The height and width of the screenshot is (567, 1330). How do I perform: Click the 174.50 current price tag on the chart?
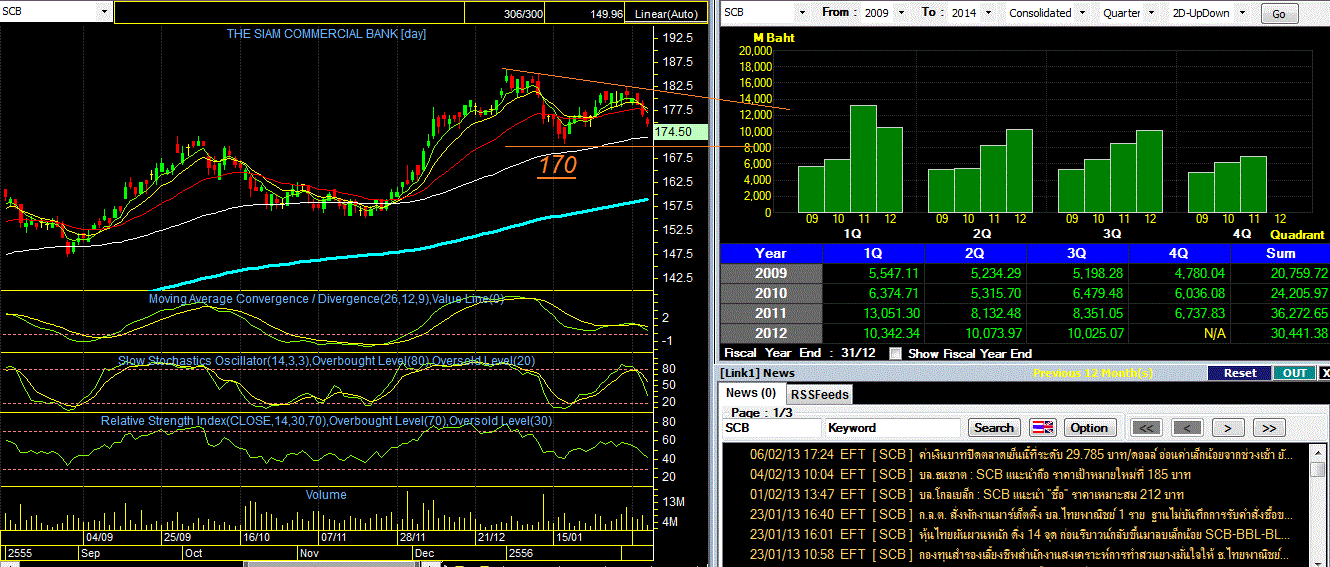pyautogui.click(x=678, y=132)
